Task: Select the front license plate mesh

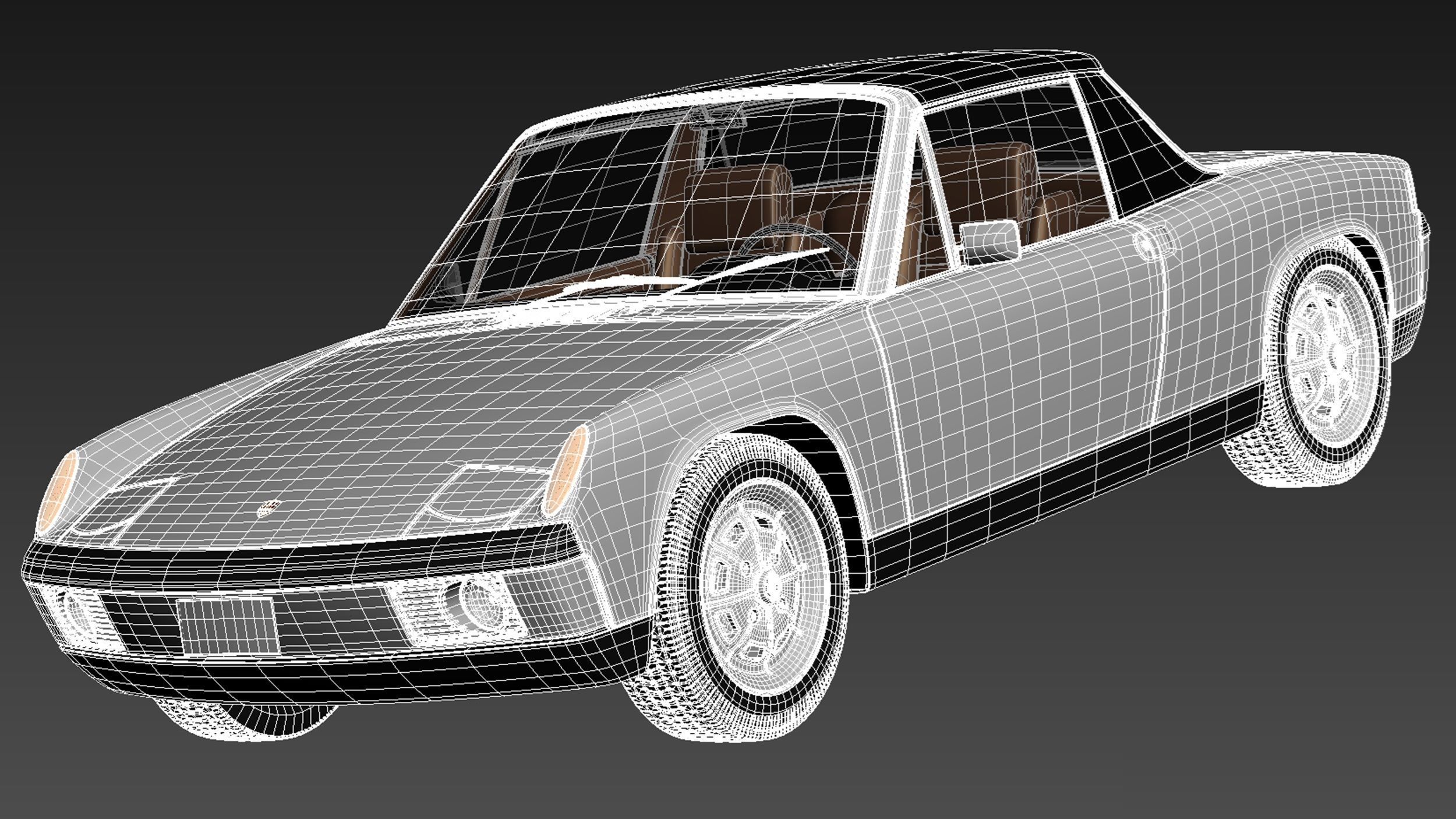Action: coord(228,626)
